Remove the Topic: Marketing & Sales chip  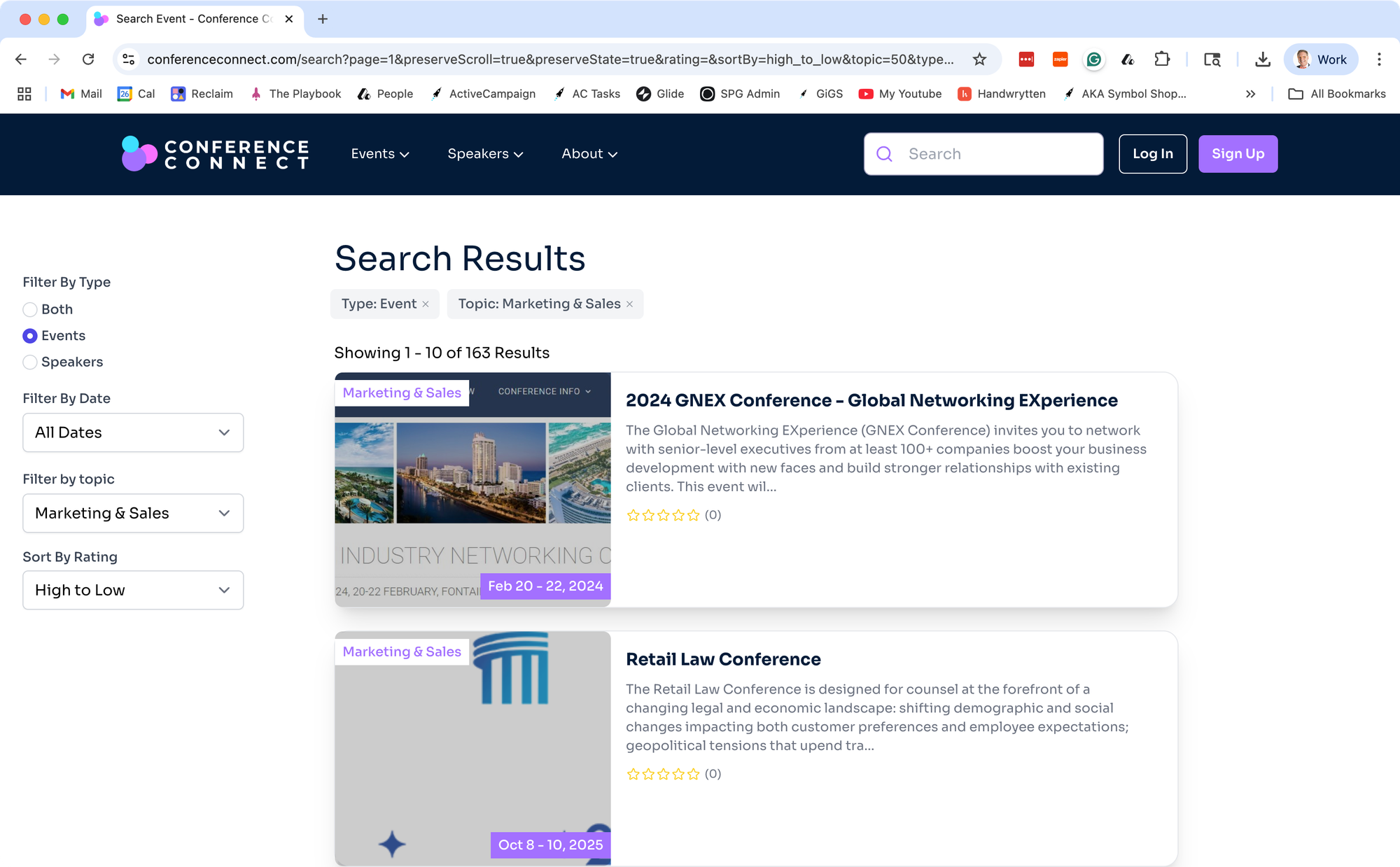[630, 304]
